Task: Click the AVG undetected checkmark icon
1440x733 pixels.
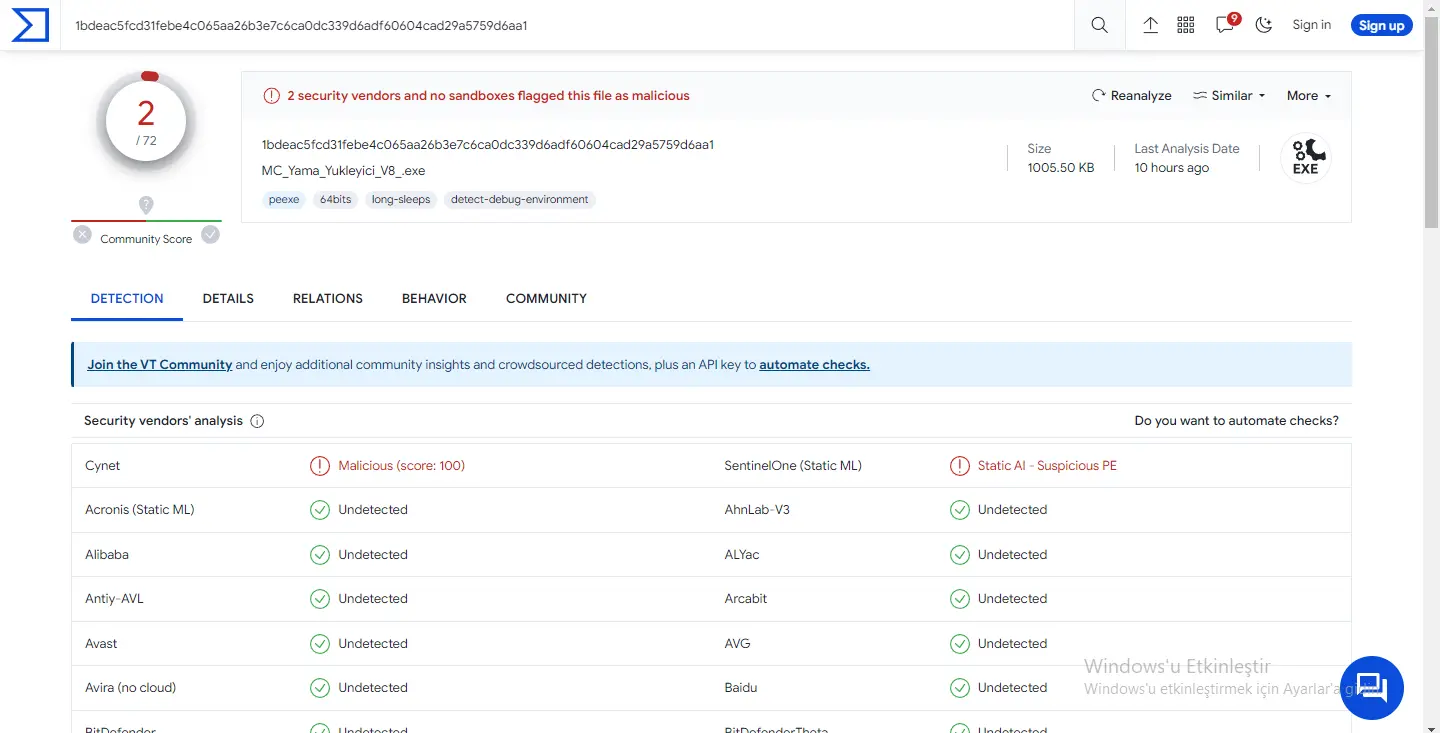Action: tap(960, 644)
